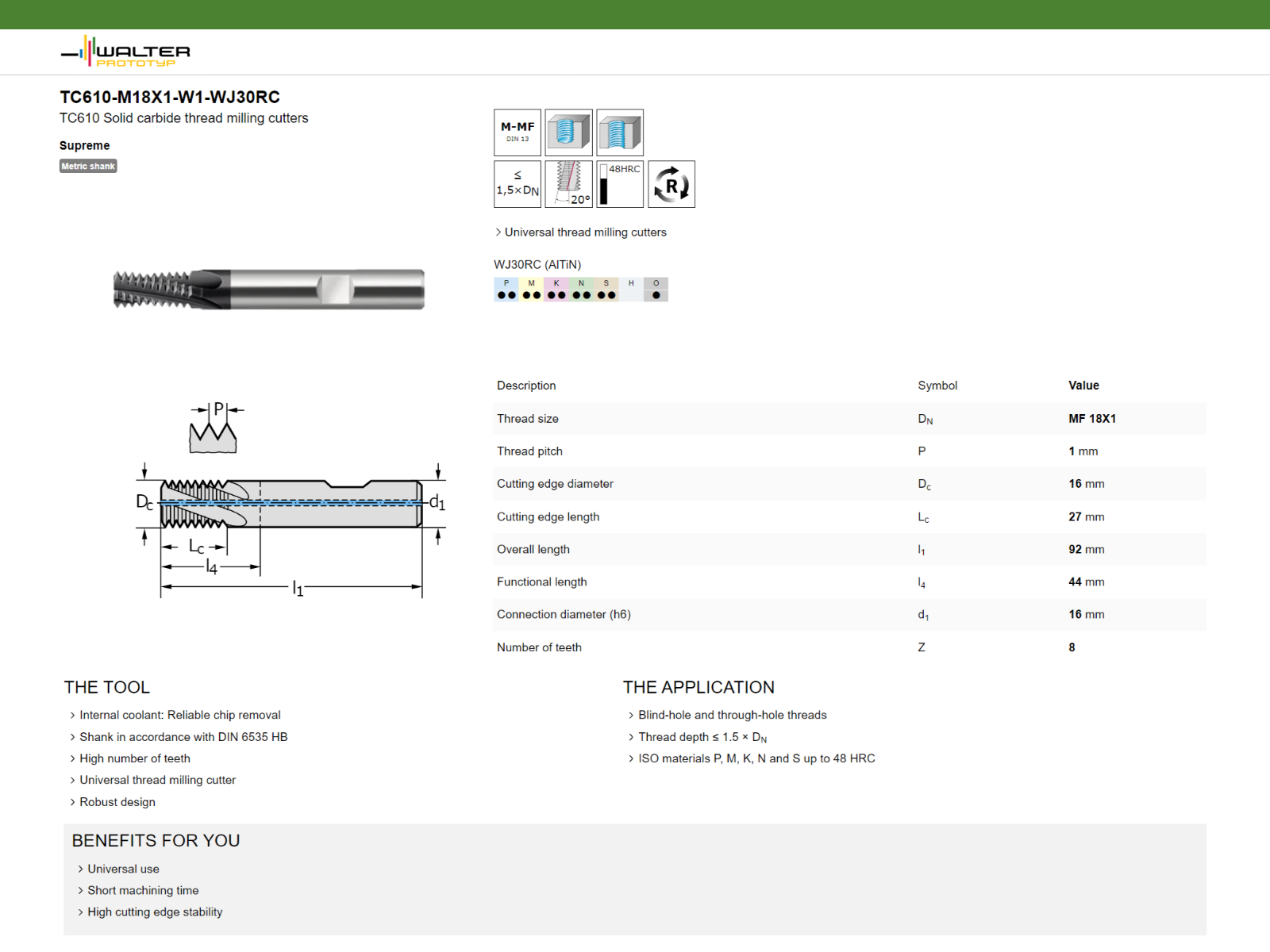The image size is (1270, 952).
Task: Click the product title TC610-M18X1-W1-WJ30RC
Action: [x=170, y=98]
